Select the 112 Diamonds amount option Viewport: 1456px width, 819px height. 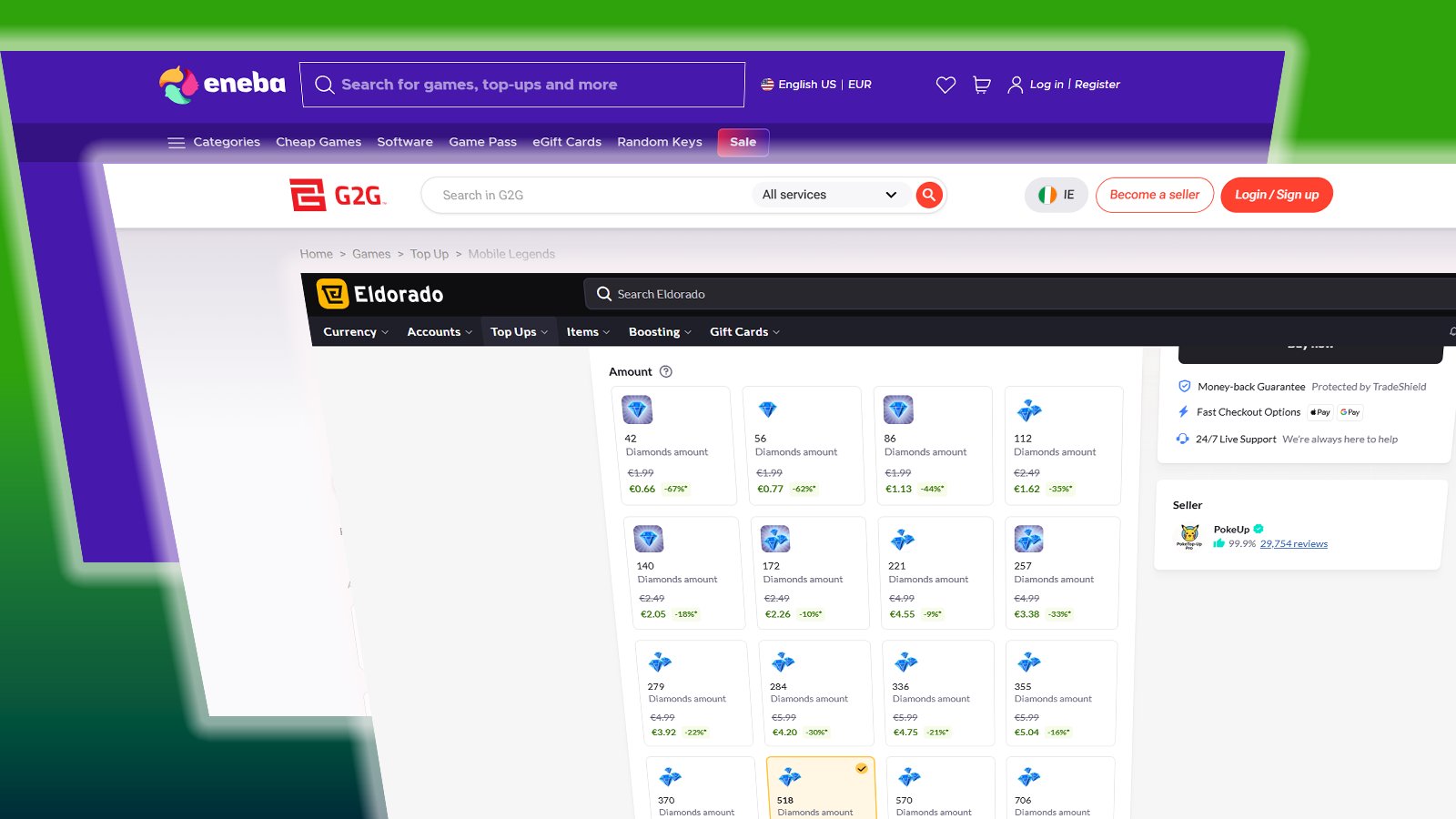pos(1064,446)
